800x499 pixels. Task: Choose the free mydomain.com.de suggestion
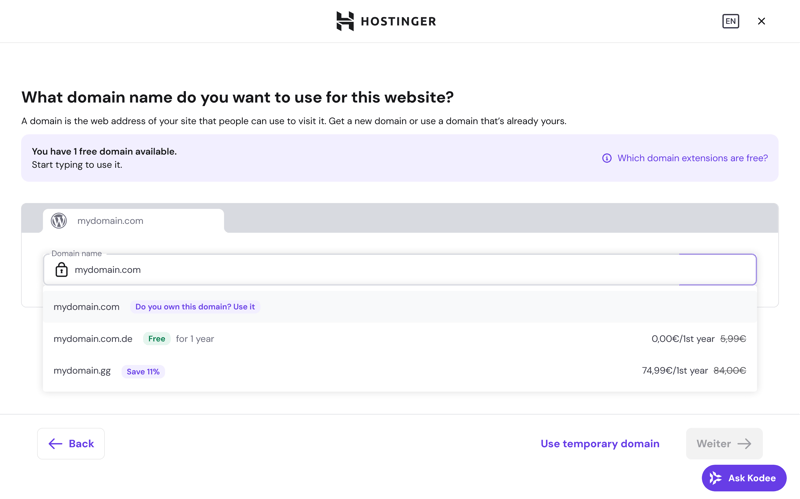coord(93,339)
